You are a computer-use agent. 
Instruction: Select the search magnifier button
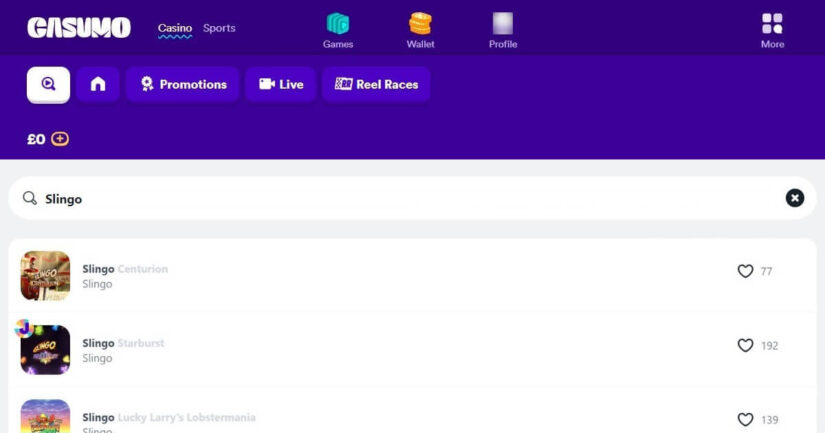[x=48, y=84]
